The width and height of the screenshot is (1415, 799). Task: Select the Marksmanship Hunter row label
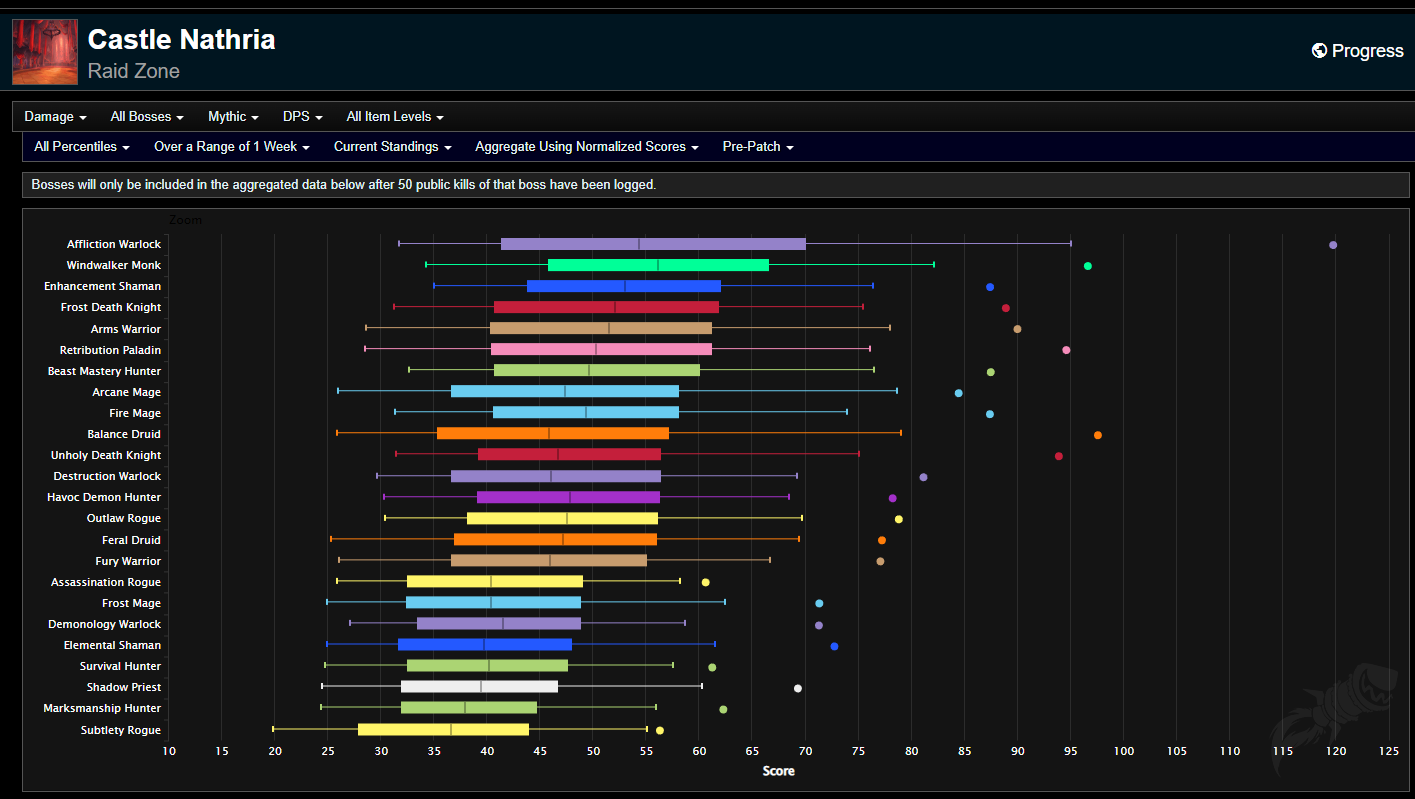(102, 708)
